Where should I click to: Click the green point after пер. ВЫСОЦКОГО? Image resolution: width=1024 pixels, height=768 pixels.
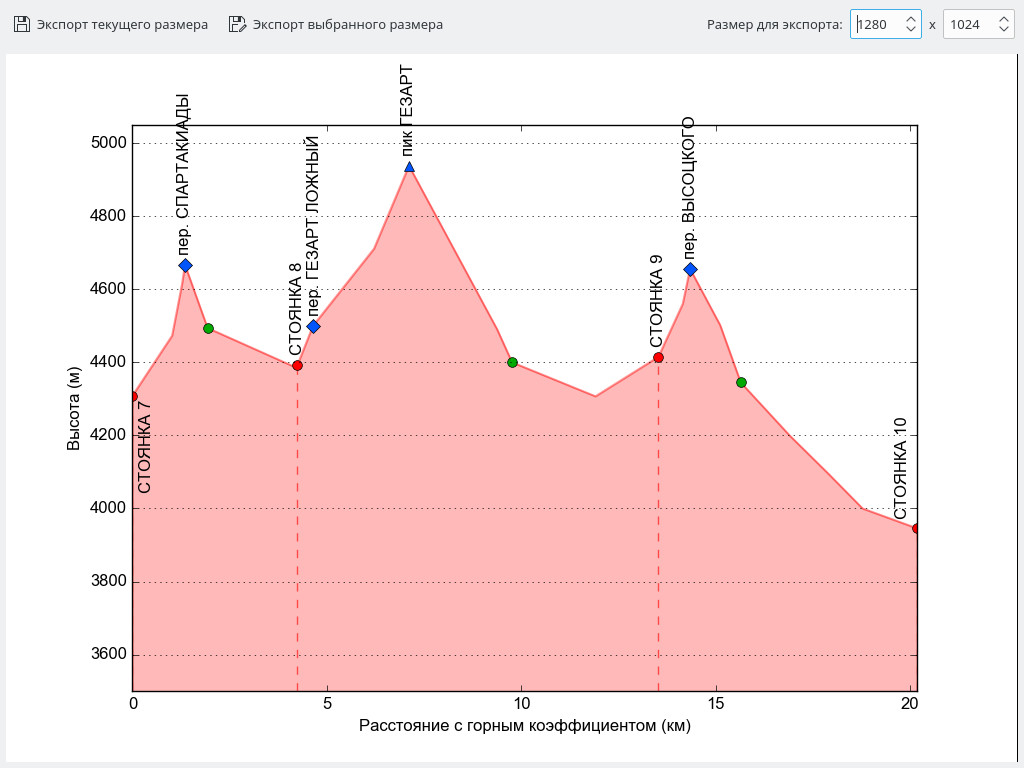[741, 382]
